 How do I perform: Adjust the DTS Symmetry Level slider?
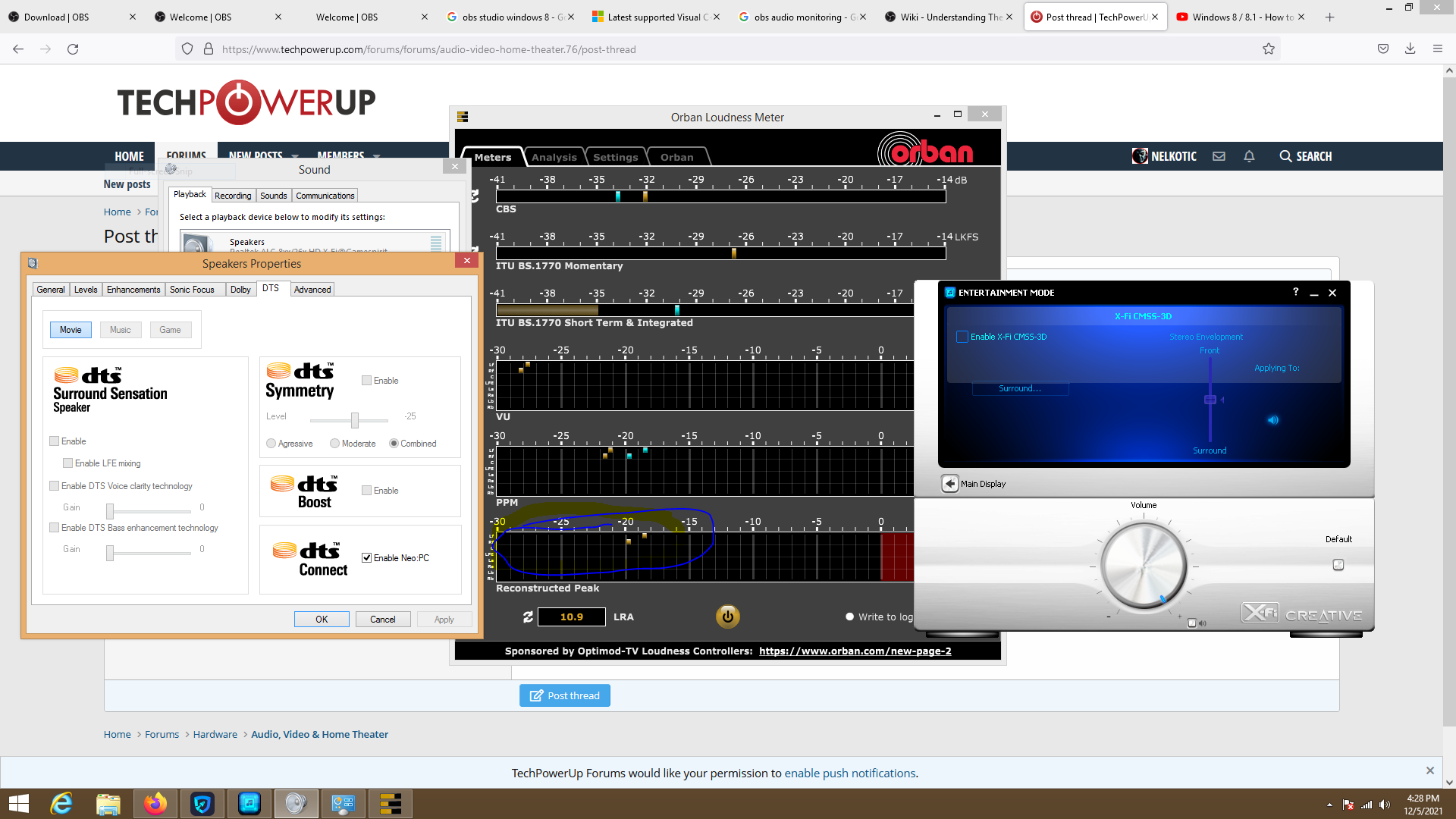point(354,420)
